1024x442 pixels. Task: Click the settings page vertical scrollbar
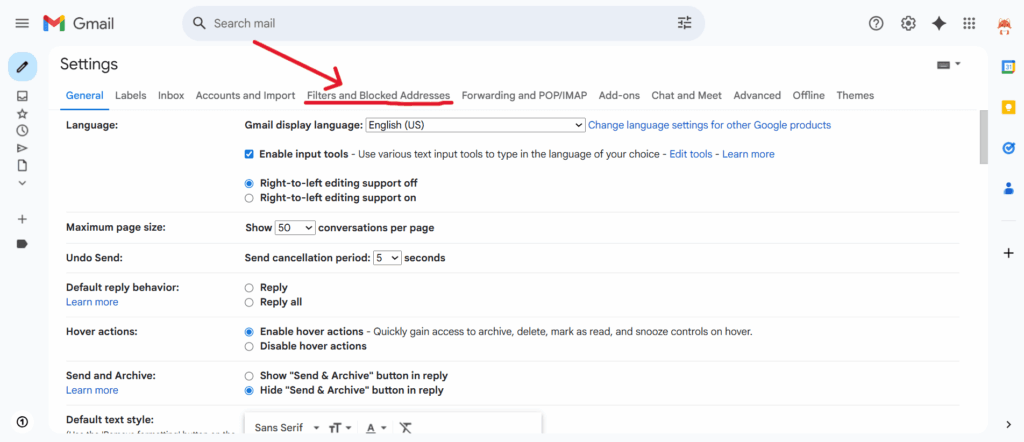(x=984, y=137)
